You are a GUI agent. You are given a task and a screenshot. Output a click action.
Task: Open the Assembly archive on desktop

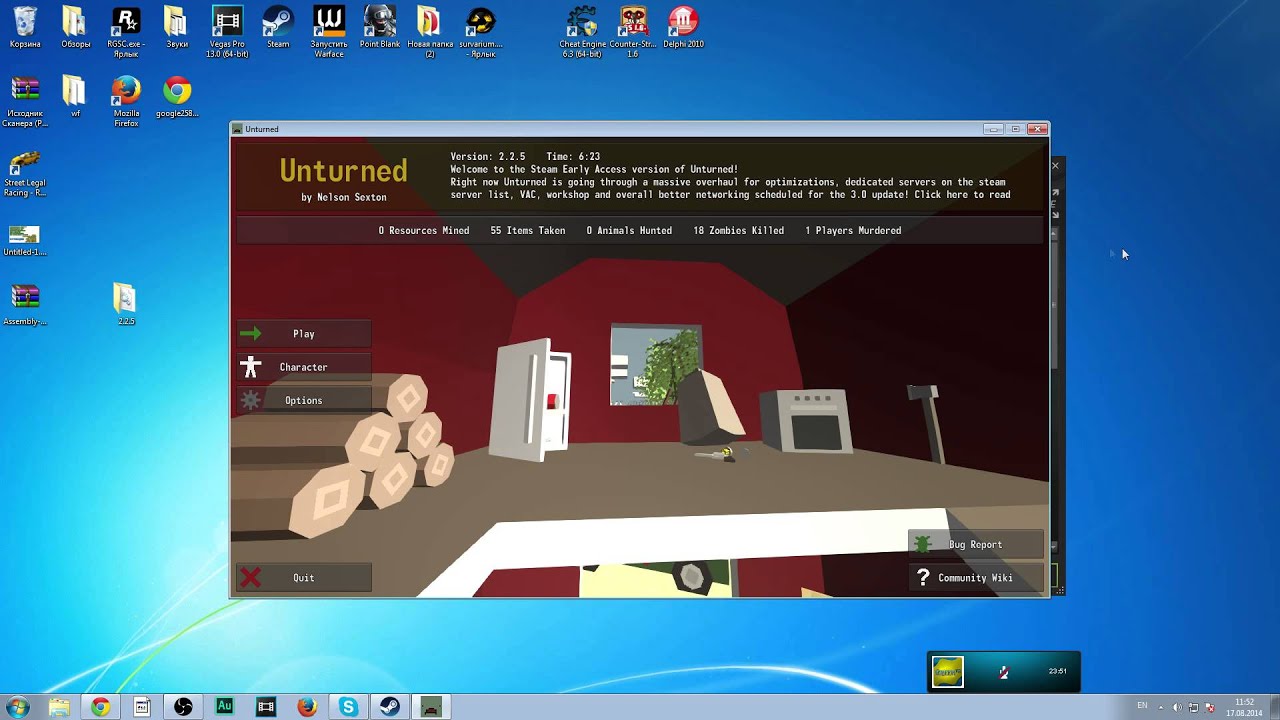pos(25,305)
